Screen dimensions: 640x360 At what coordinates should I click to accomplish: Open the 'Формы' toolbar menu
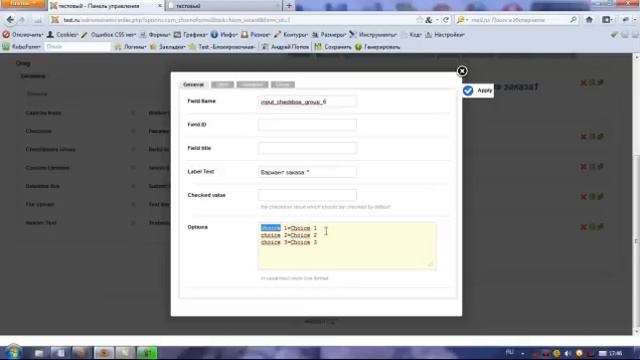[x=155, y=35]
